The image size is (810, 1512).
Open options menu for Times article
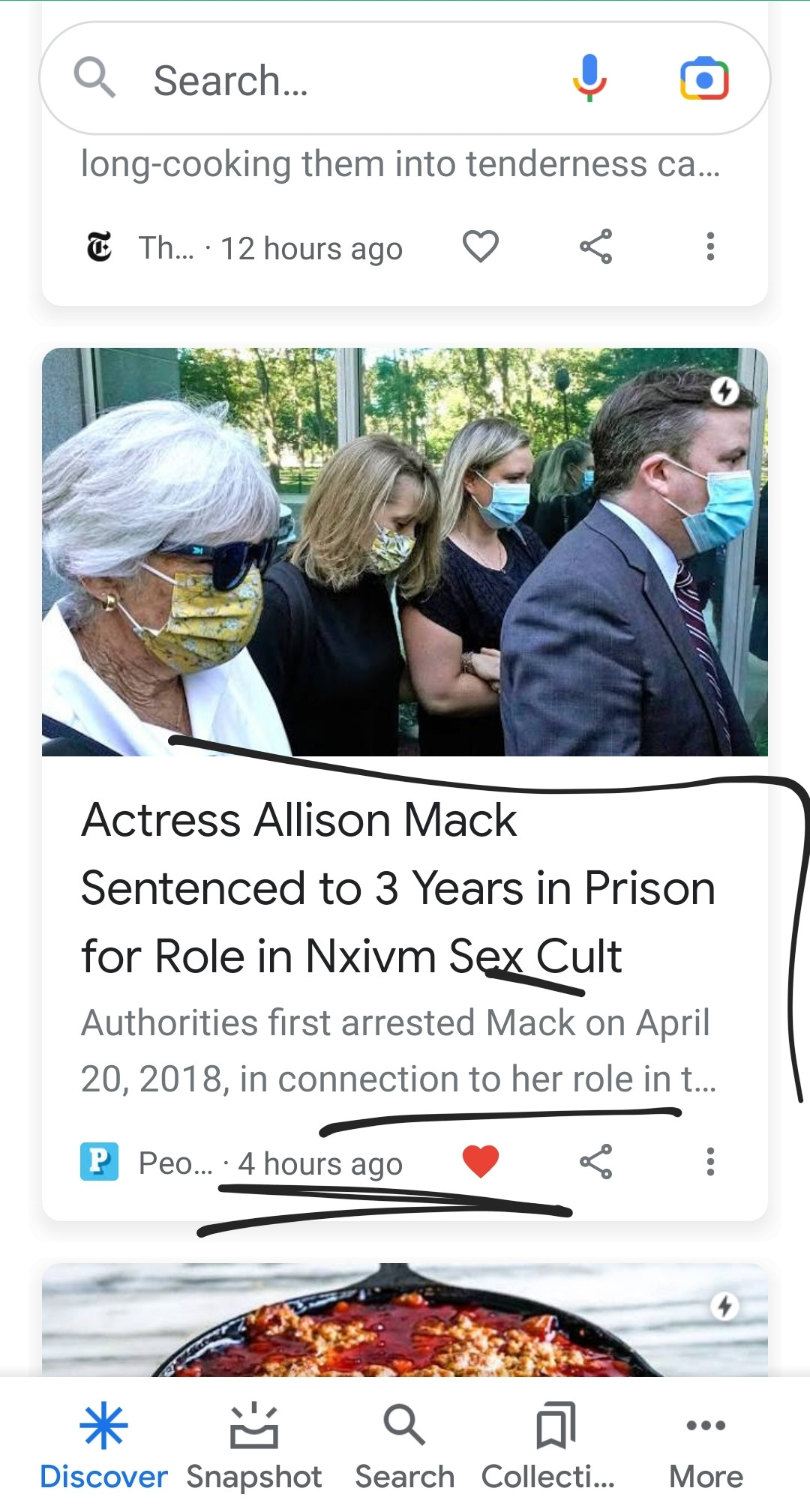pos(710,247)
